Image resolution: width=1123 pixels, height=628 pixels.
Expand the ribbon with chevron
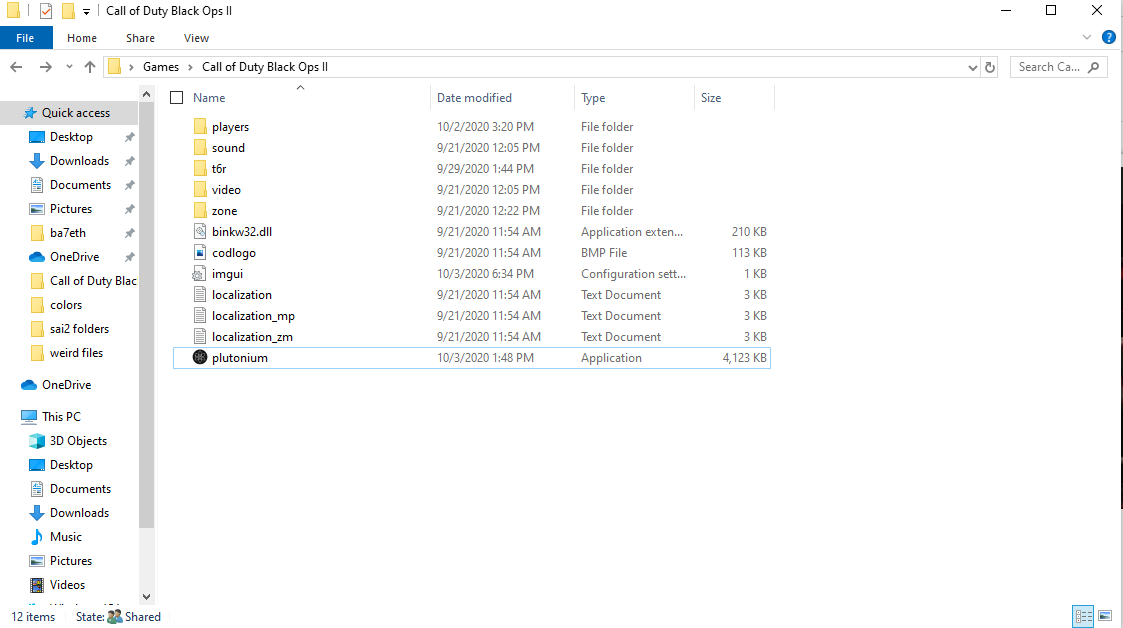pos(1086,37)
